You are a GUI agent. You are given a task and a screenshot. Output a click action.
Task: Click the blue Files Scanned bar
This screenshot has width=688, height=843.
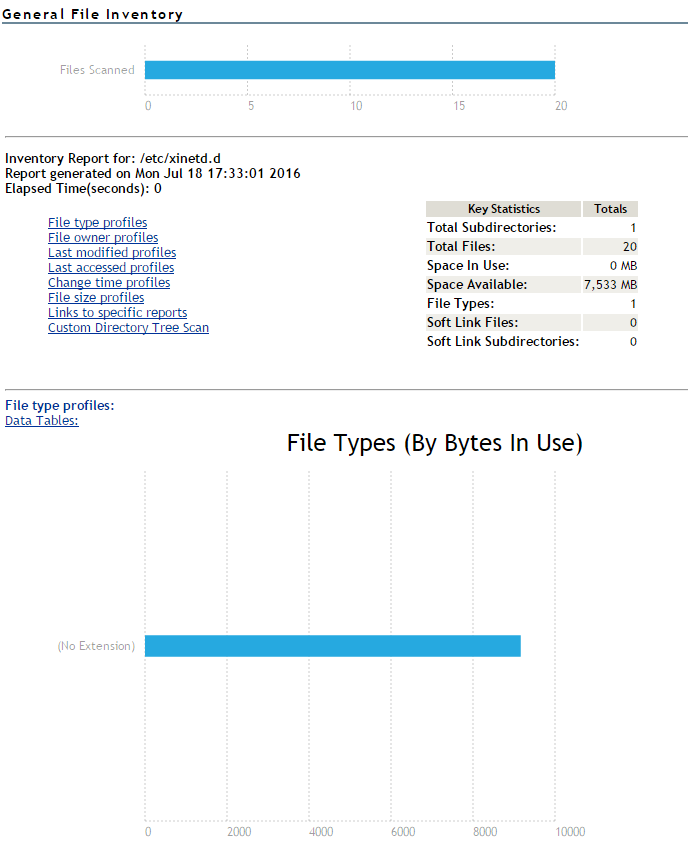(x=349, y=70)
